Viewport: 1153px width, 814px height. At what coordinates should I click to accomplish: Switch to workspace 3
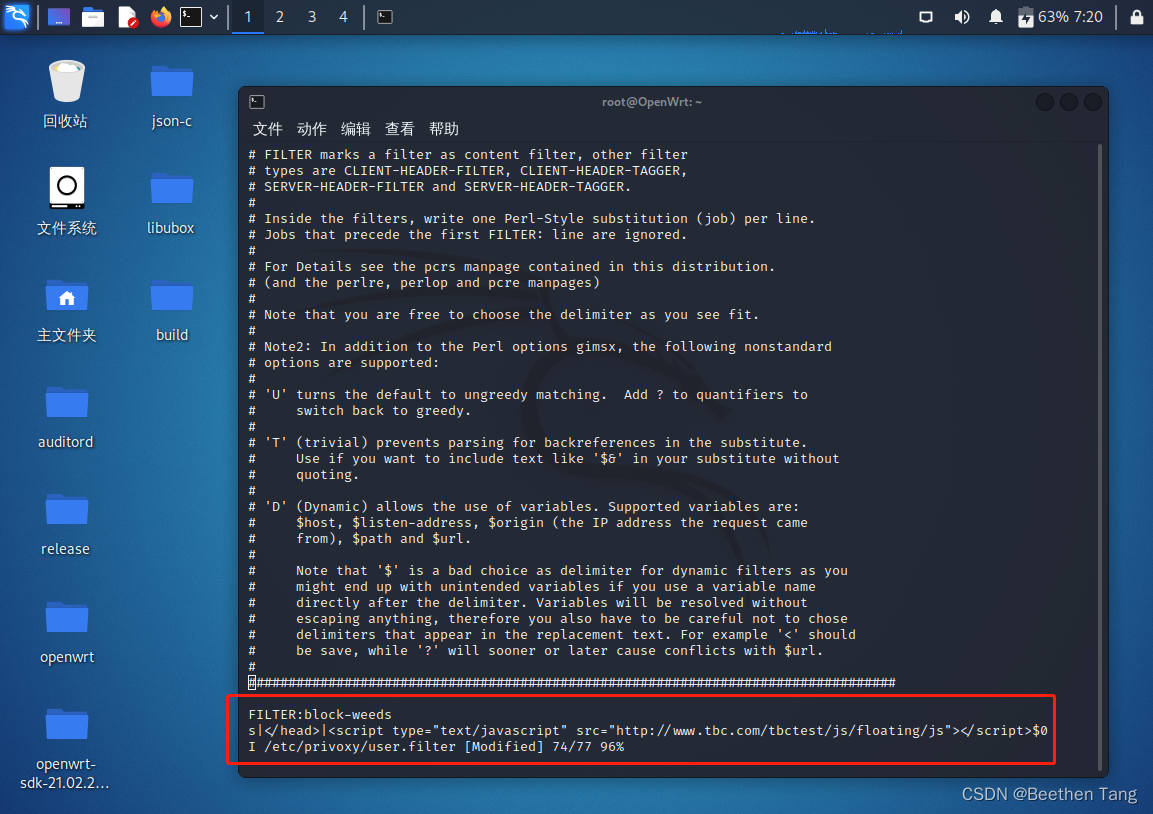312,17
